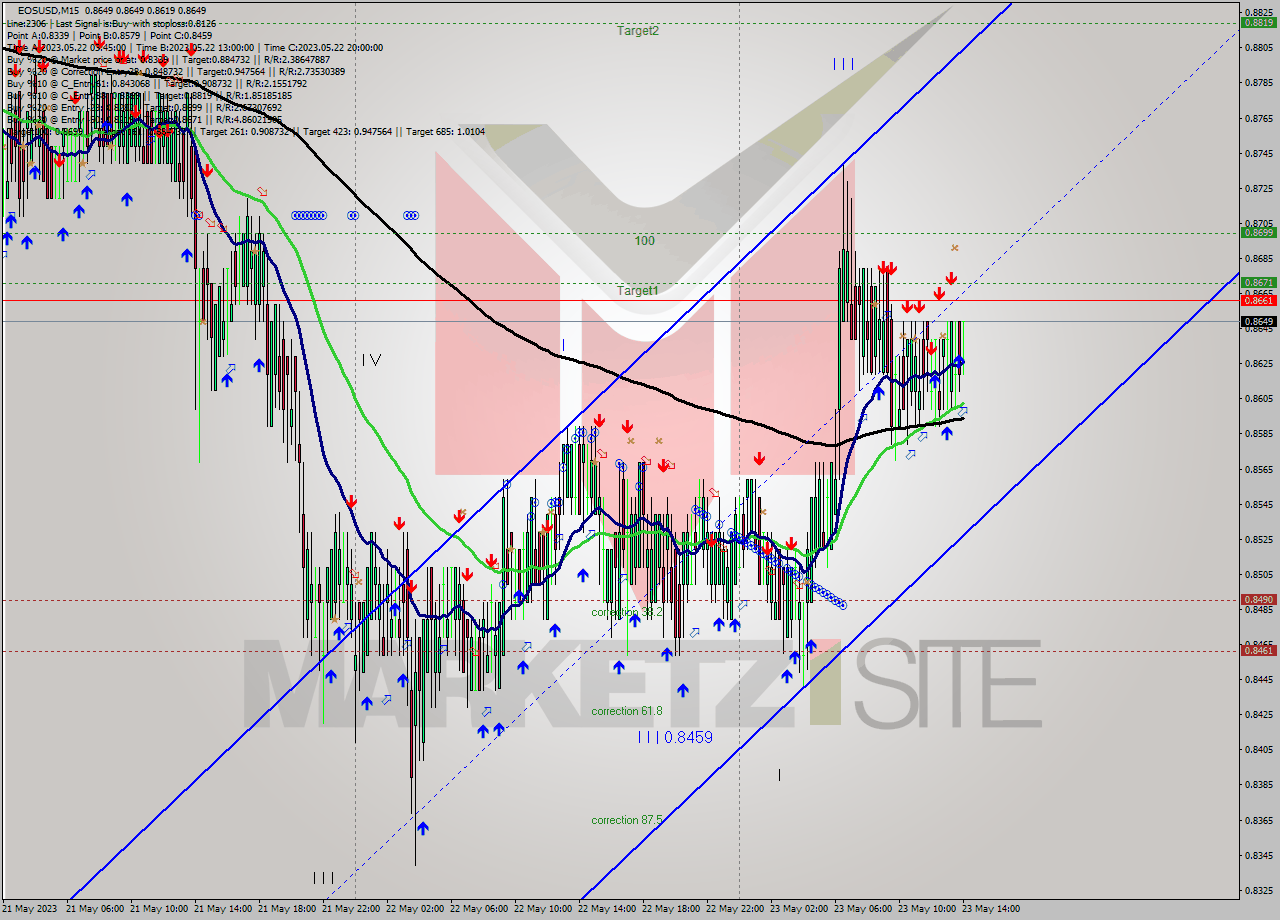Viewport: 1280px width, 920px height.
Task: Click the 'correction 61.8' label
Action: click(627, 711)
